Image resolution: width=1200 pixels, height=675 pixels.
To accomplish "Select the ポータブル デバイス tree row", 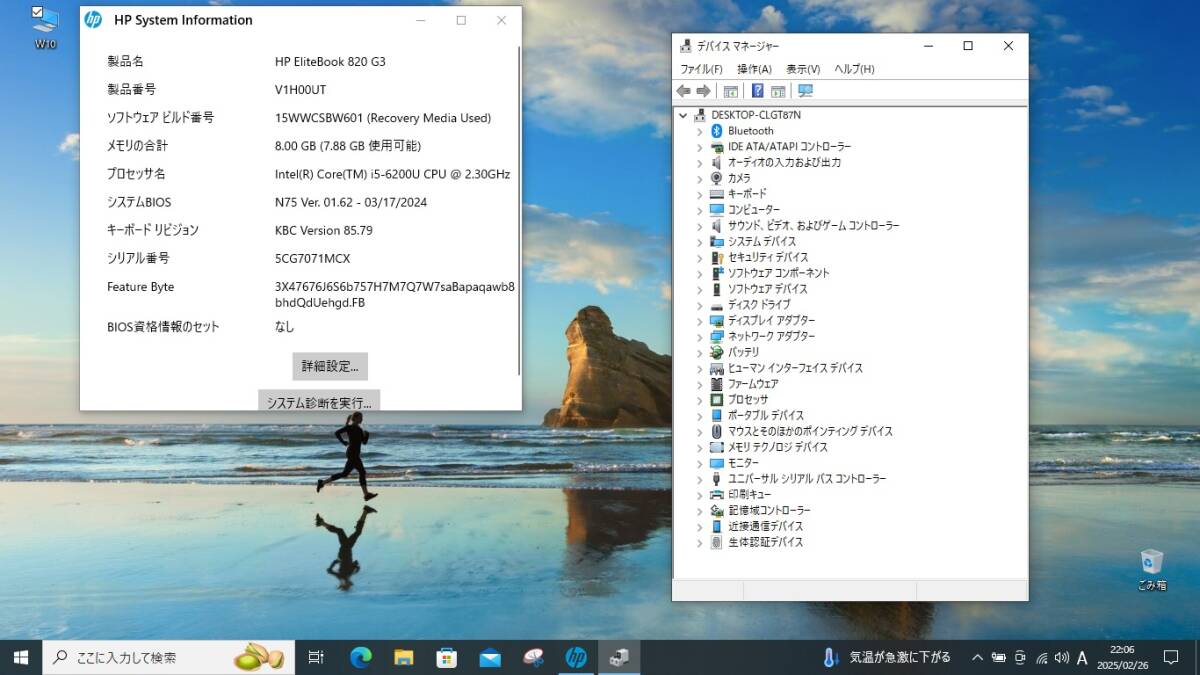I will click(765, 415).
